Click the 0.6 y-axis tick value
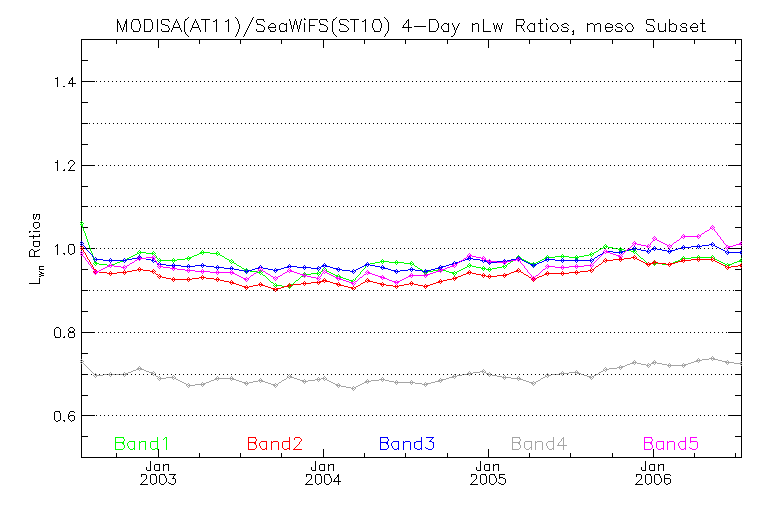This screenshot has width=768, height=512. pyautogui.click(x=65, y=416)
